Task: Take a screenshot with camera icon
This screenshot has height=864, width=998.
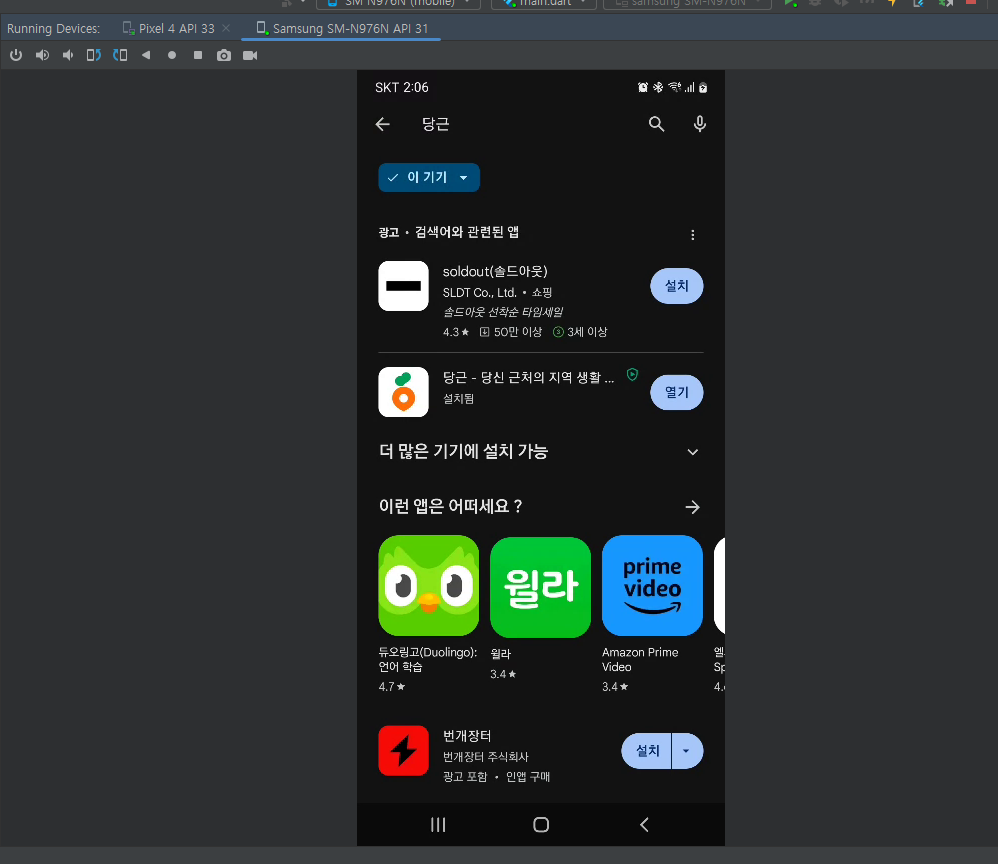Action: [224, 55]
